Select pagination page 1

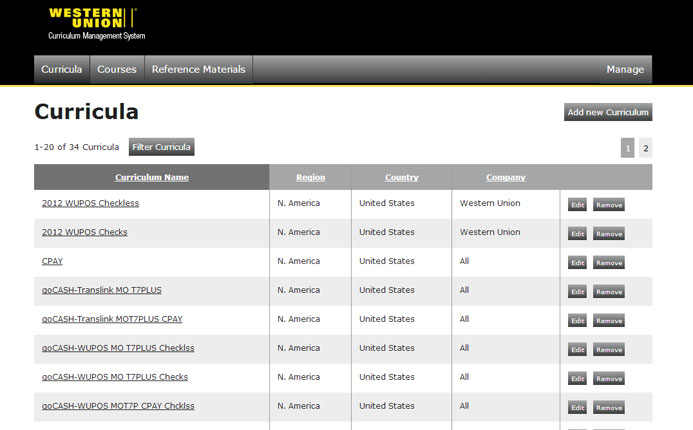coord(628,148)
